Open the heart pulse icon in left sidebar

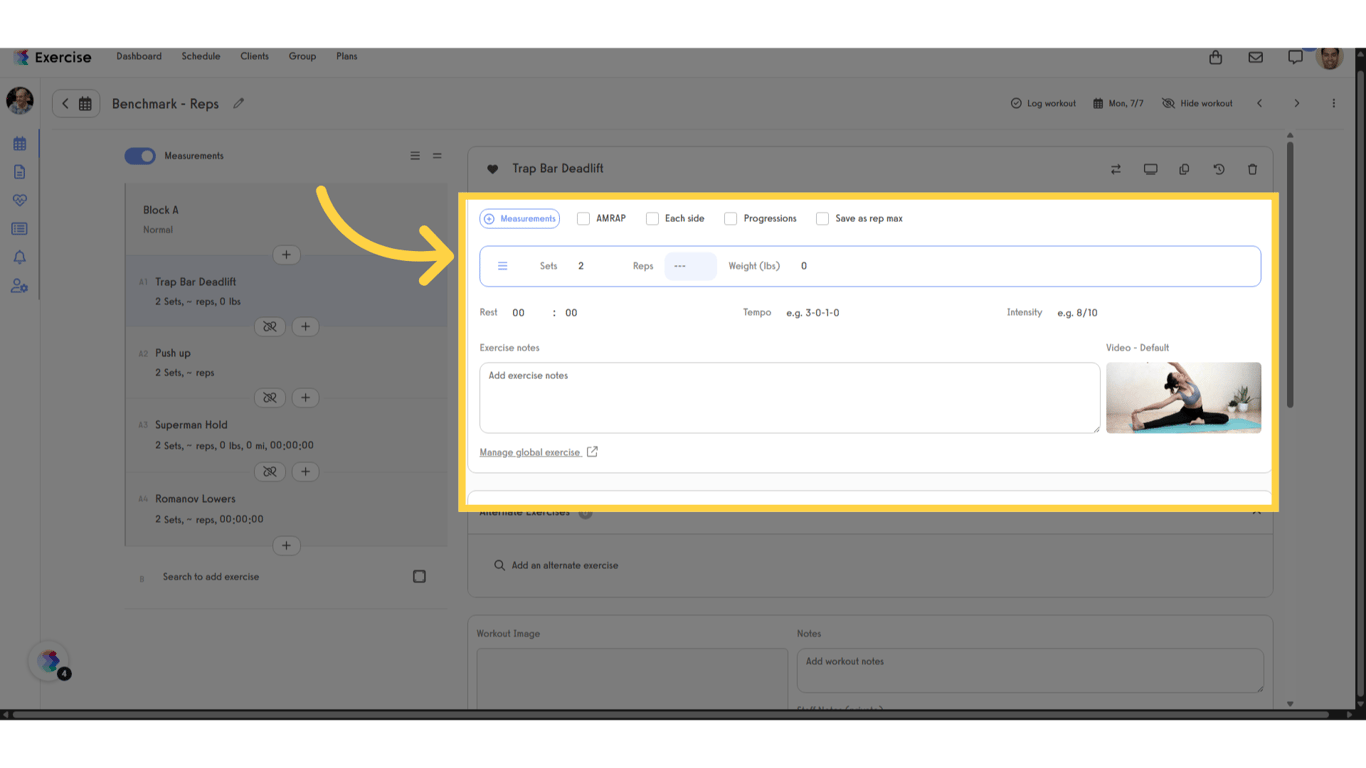19,200
